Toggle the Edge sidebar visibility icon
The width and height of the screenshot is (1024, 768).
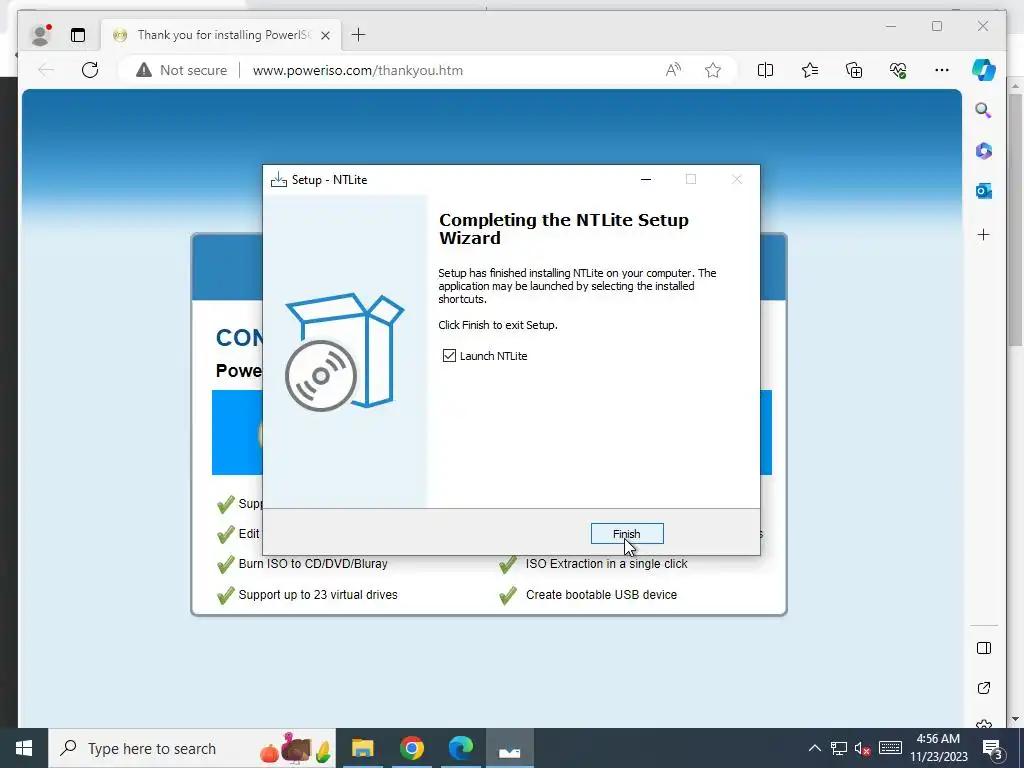click(x=984, y=648)
